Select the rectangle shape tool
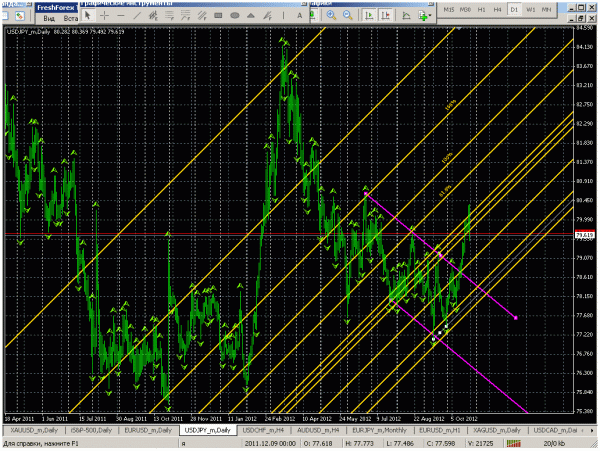 (x=218, y=16)
